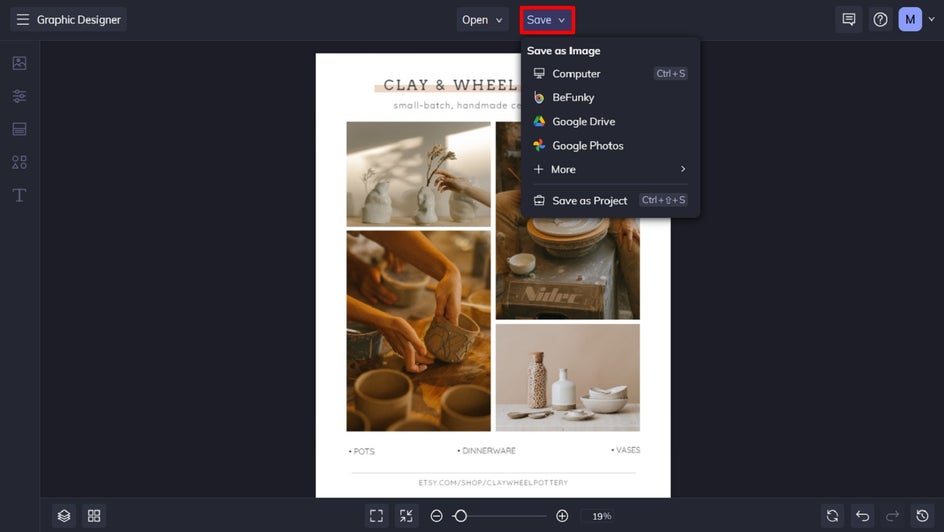
Task: Open the hamburger menu next to Graphic Designer
Action: [22, 20]
